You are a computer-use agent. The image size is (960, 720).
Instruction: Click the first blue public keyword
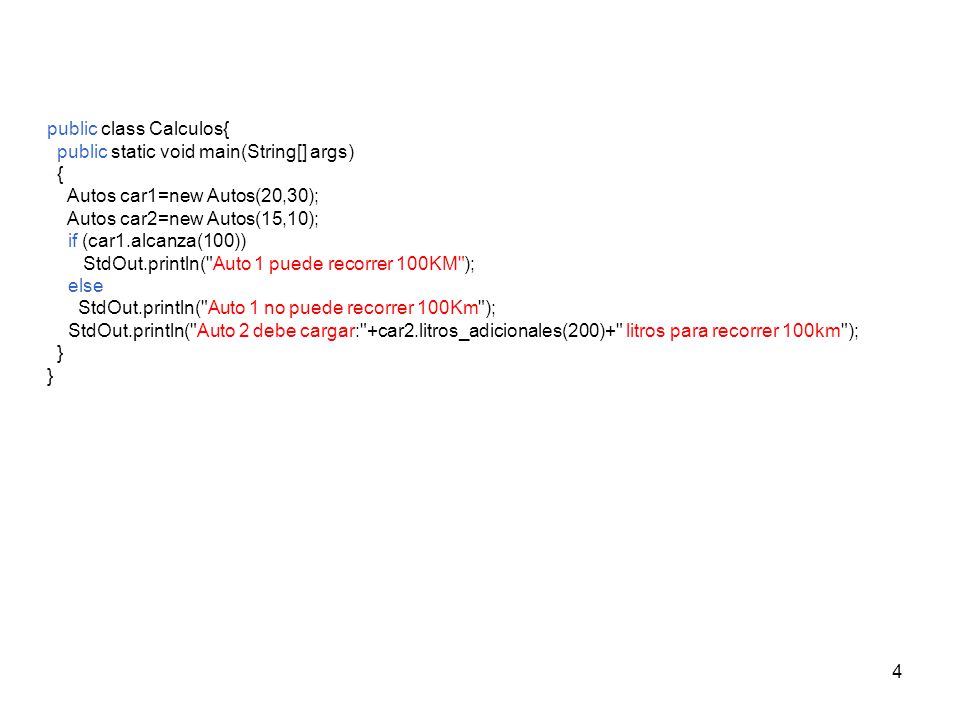[x=72, y=129]
